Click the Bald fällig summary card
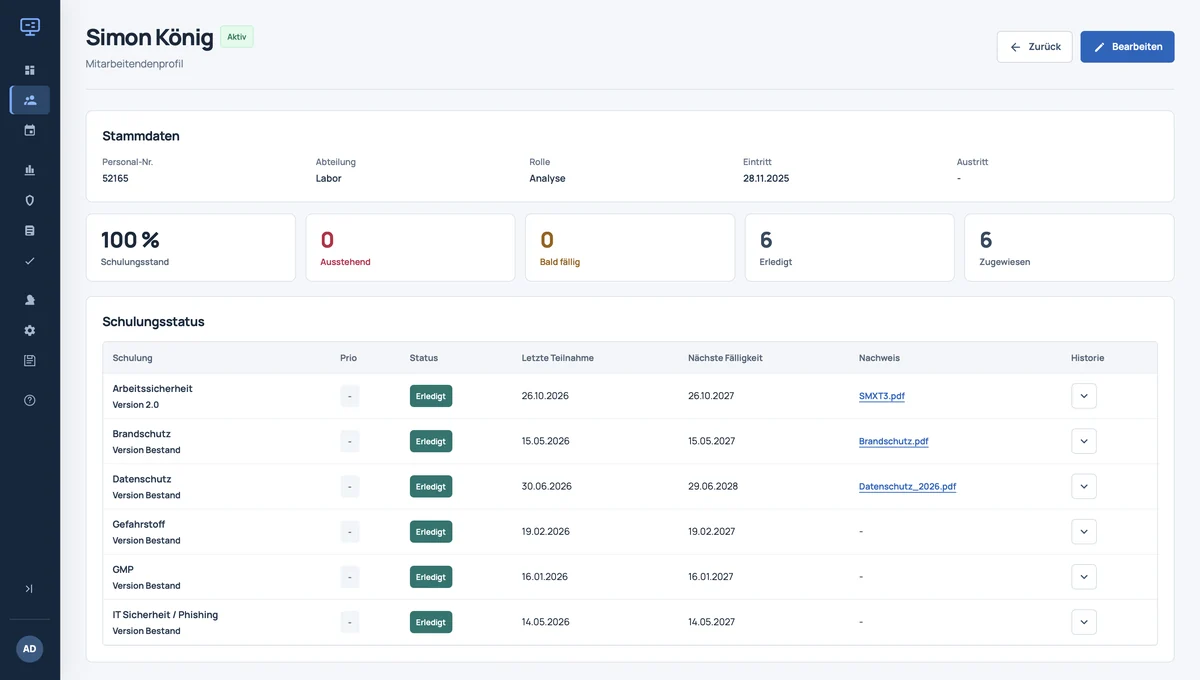 click(x=630, y=247)
